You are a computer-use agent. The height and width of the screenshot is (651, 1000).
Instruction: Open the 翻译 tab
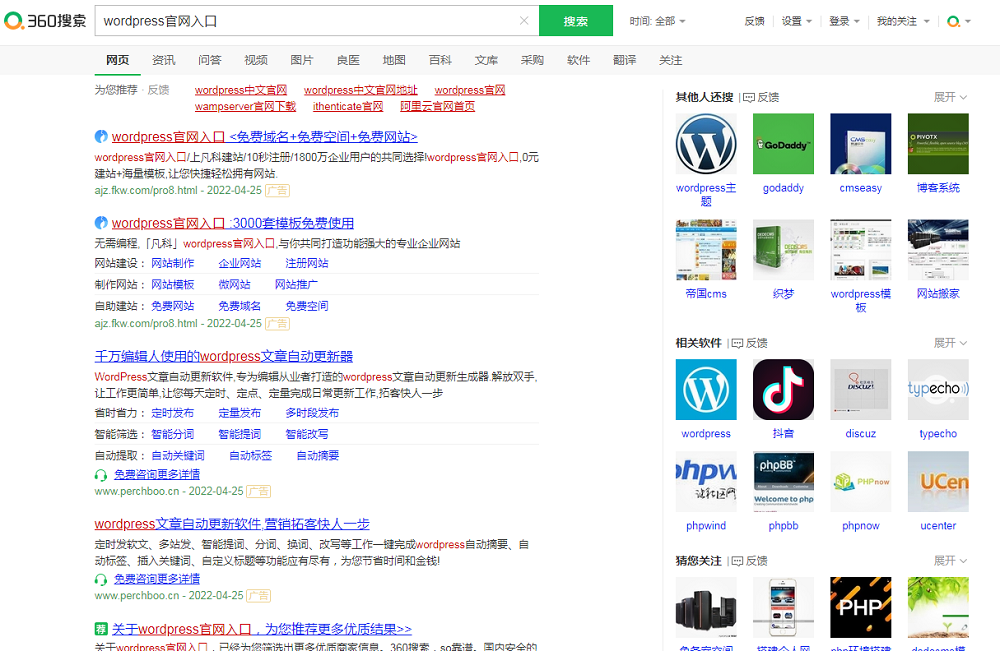click(x=624, y=60)
